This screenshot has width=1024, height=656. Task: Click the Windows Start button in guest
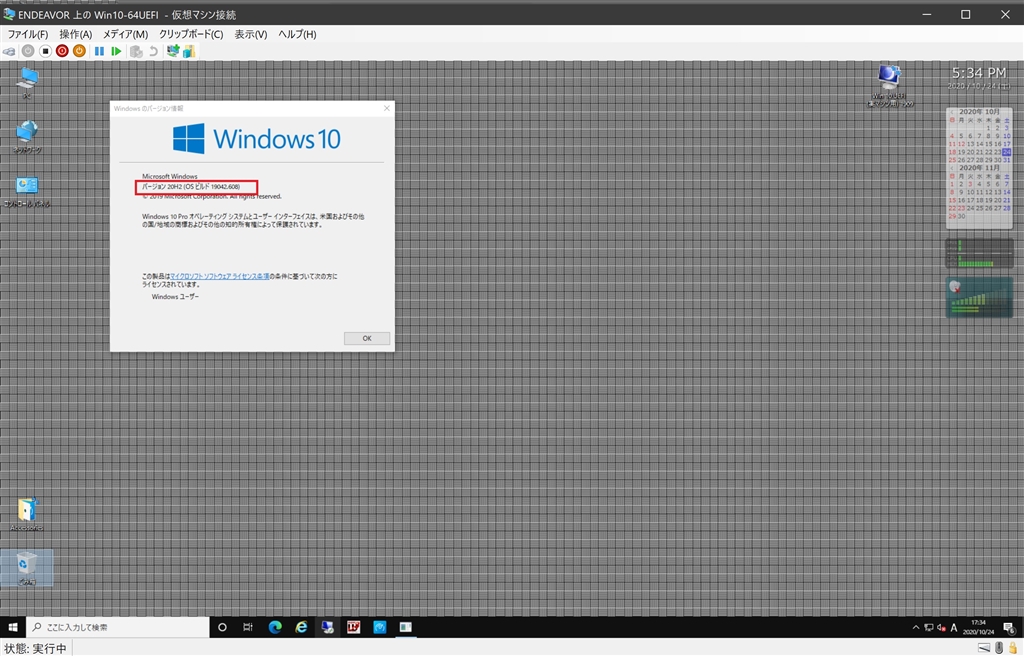coord(13,627)
